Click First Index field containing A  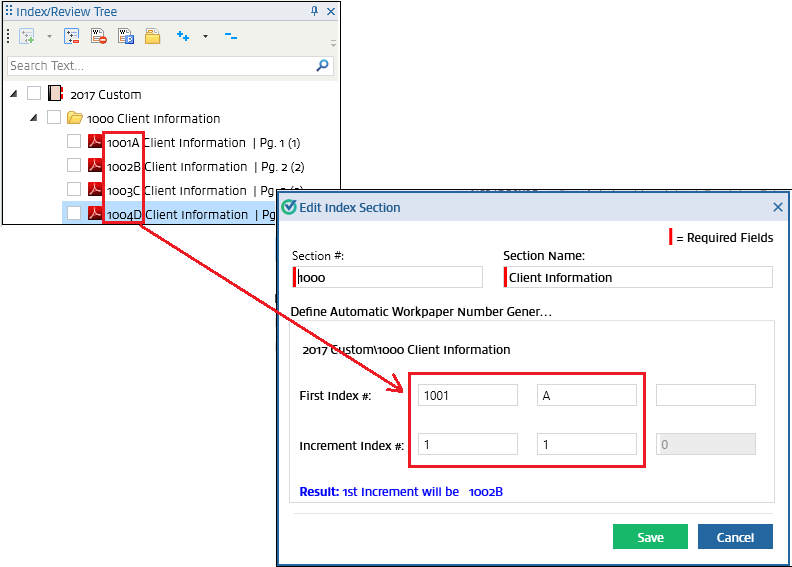[x=587, y=395]
